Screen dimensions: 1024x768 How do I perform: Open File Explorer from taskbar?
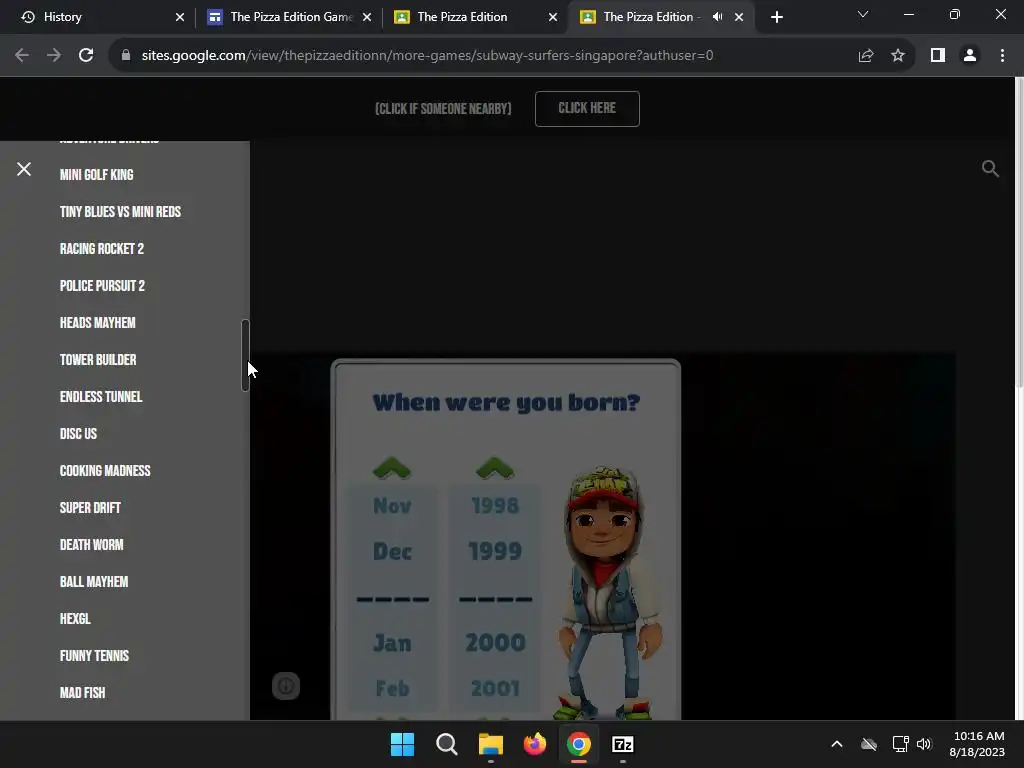coord(490,744)
